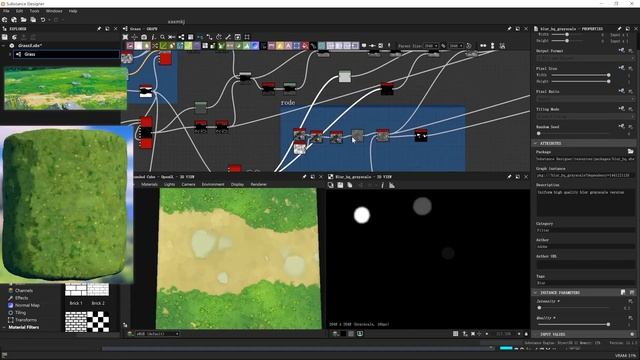This screenshot has height=360, width=640.
Task: Collapse the GrassLsds package in Explorer
Action: coord(4,46)
